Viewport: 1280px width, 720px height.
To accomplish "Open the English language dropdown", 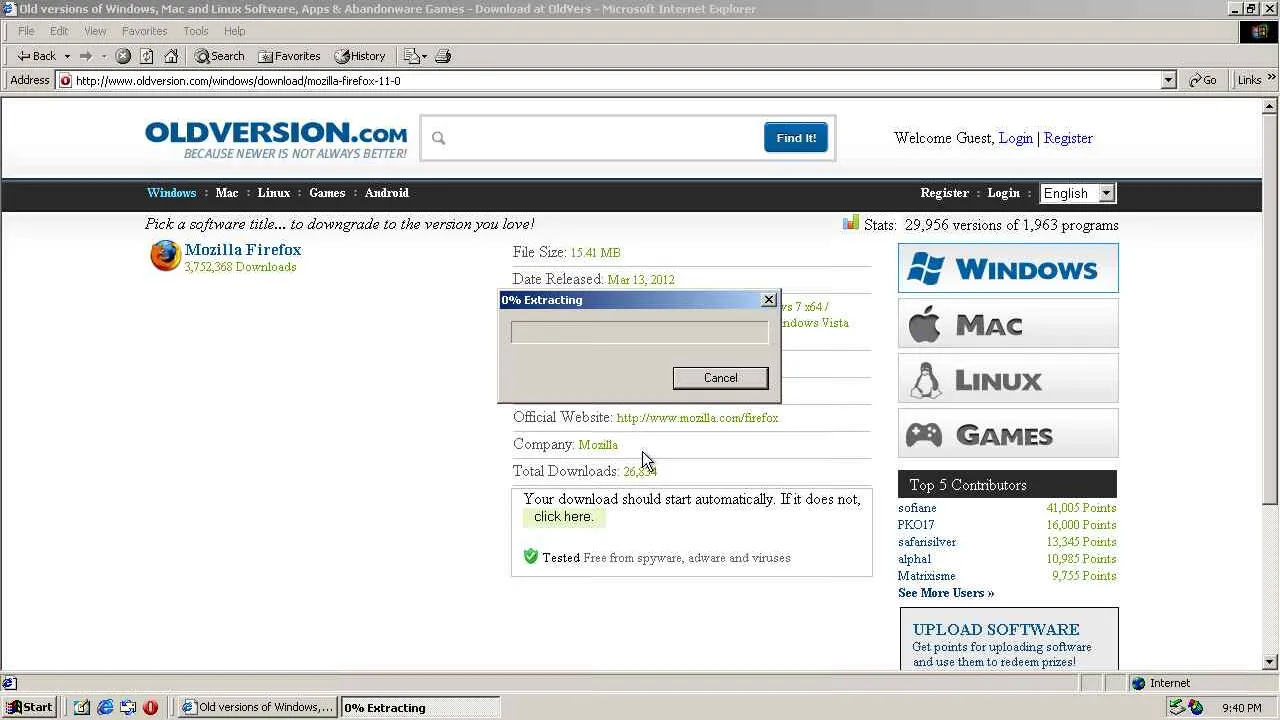I will 1077,193.
